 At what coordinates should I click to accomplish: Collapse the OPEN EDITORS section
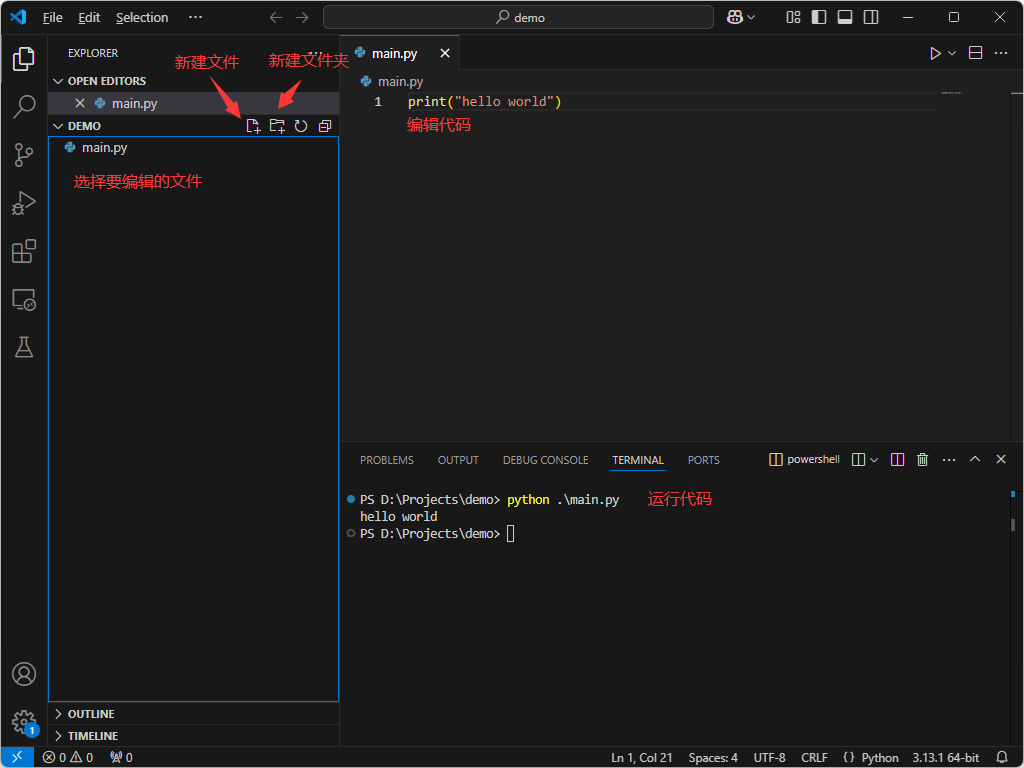coord(58,80)
